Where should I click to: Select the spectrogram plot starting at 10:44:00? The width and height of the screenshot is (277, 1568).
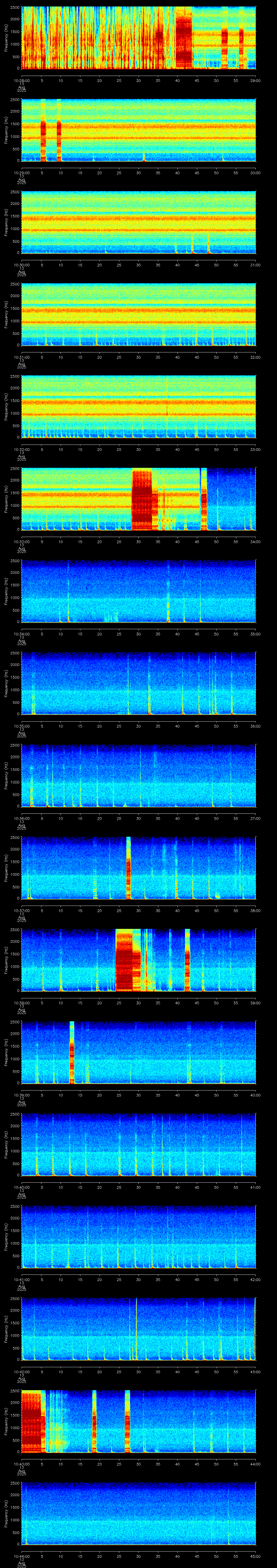click(138, 1514)
